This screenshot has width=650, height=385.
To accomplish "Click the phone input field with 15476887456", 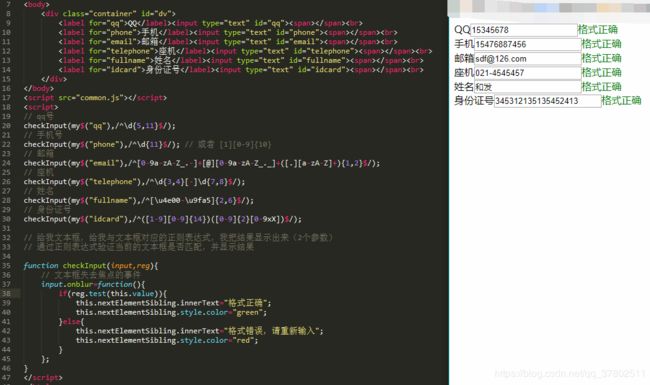I will [527, 44].
